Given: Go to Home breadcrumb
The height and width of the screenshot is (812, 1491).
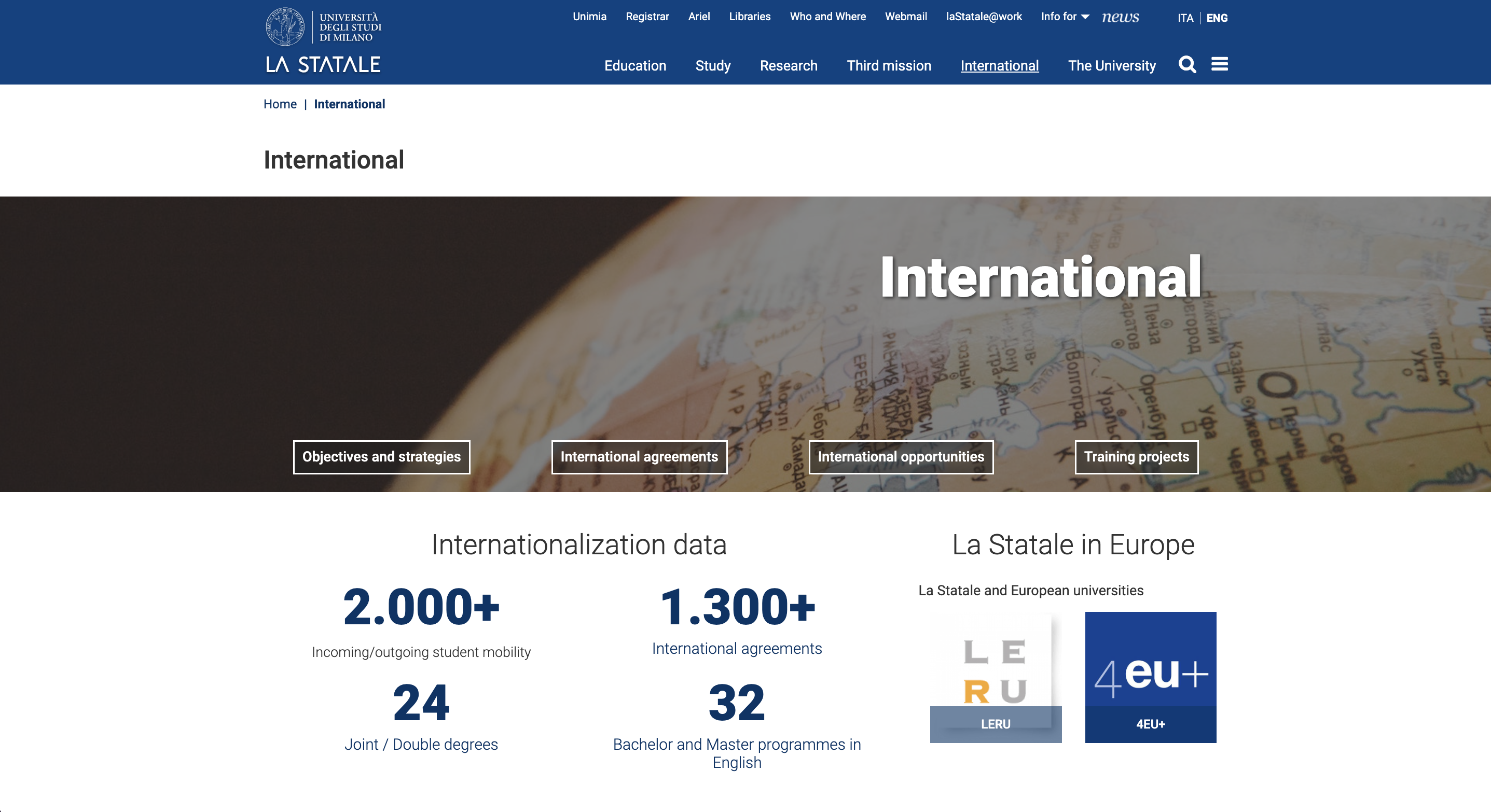Looking at the screenshot, I should click(x=280, y=104).
